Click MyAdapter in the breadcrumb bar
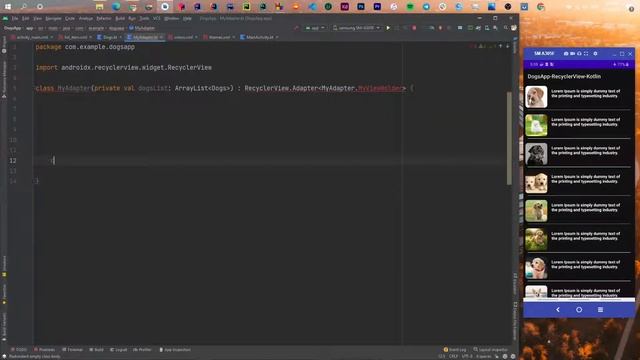The height and width of the screenshot is (360, 640). (x=142, y=28)
